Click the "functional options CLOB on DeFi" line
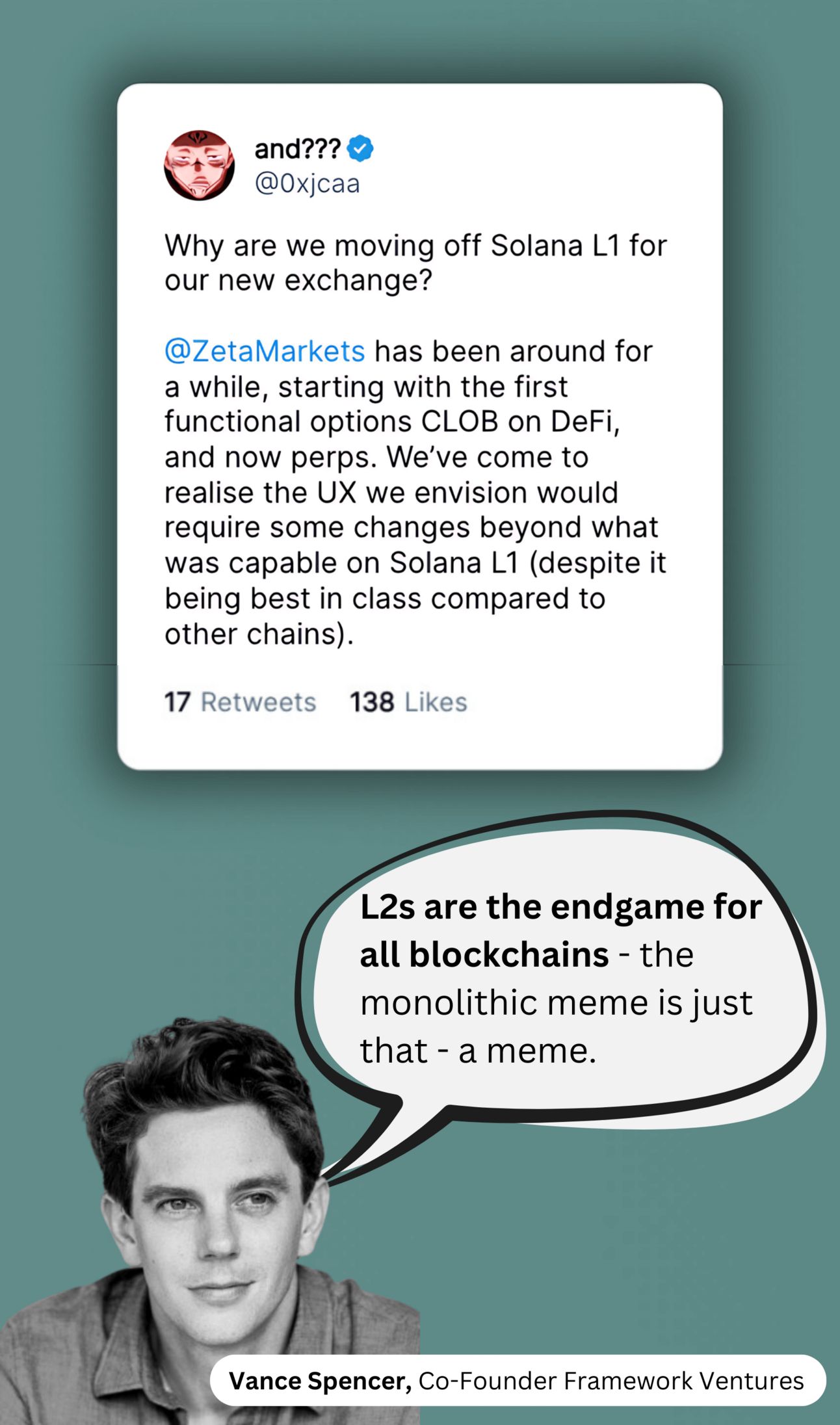Viewport: 840px width, 1425px height. [x=392, y=422]
